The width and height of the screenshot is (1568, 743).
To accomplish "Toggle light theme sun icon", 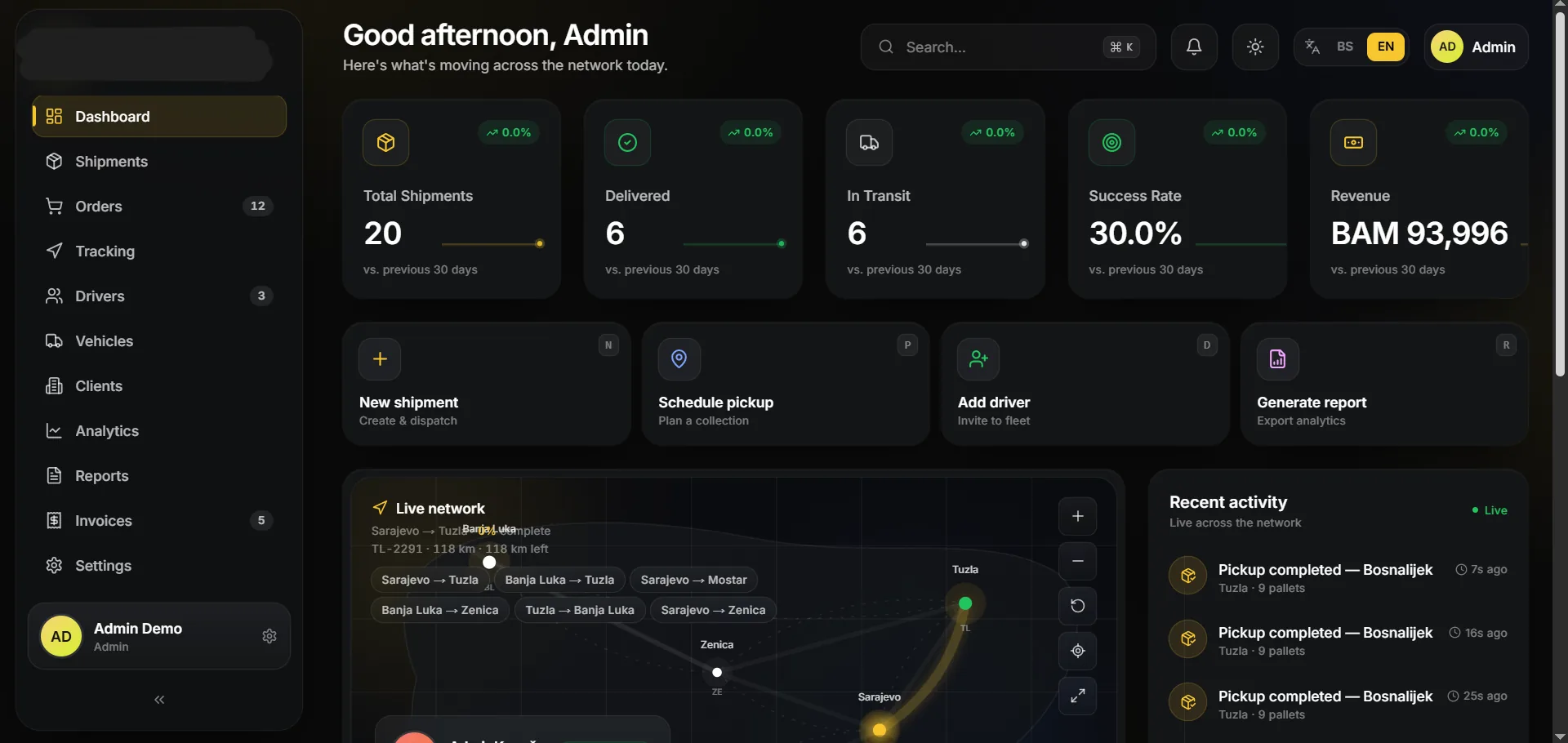I will click(x=1255, y=47).
